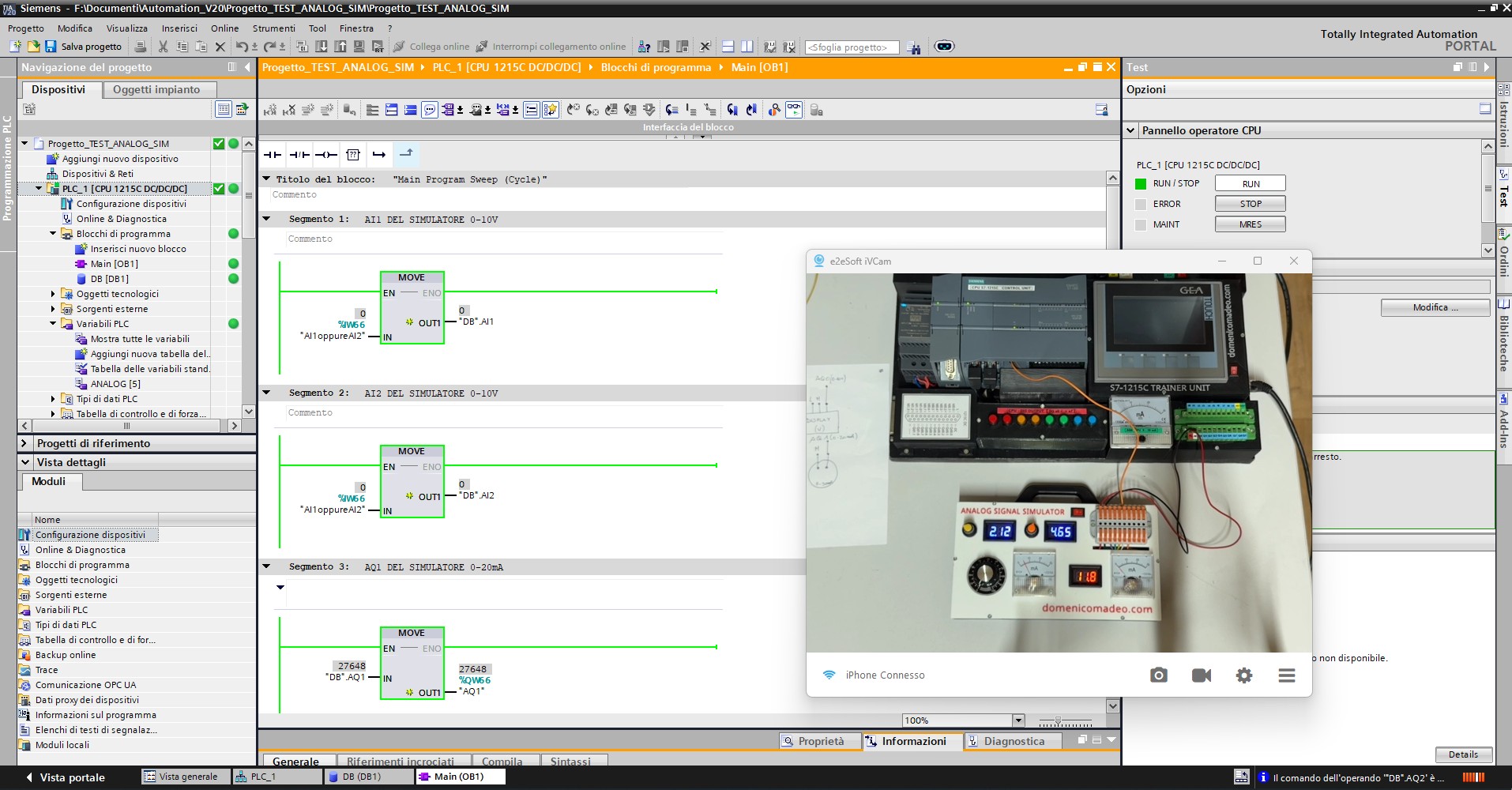
Task: Click the undo arrow in toolbar
Action: (x=242, y=47)
